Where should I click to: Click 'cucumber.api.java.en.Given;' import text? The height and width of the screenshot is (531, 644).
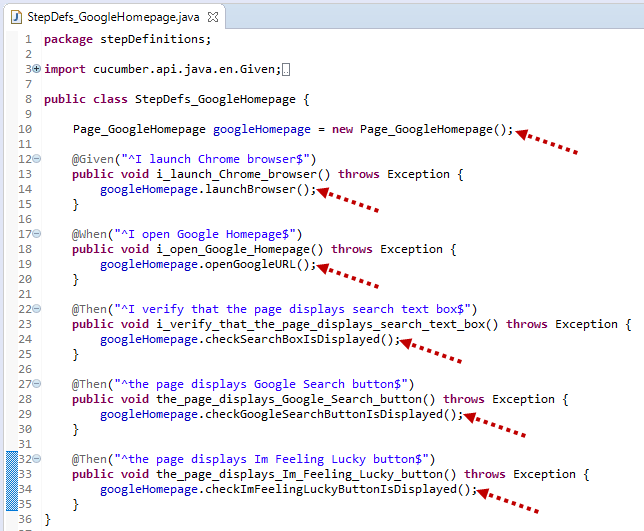click(187, 69)
